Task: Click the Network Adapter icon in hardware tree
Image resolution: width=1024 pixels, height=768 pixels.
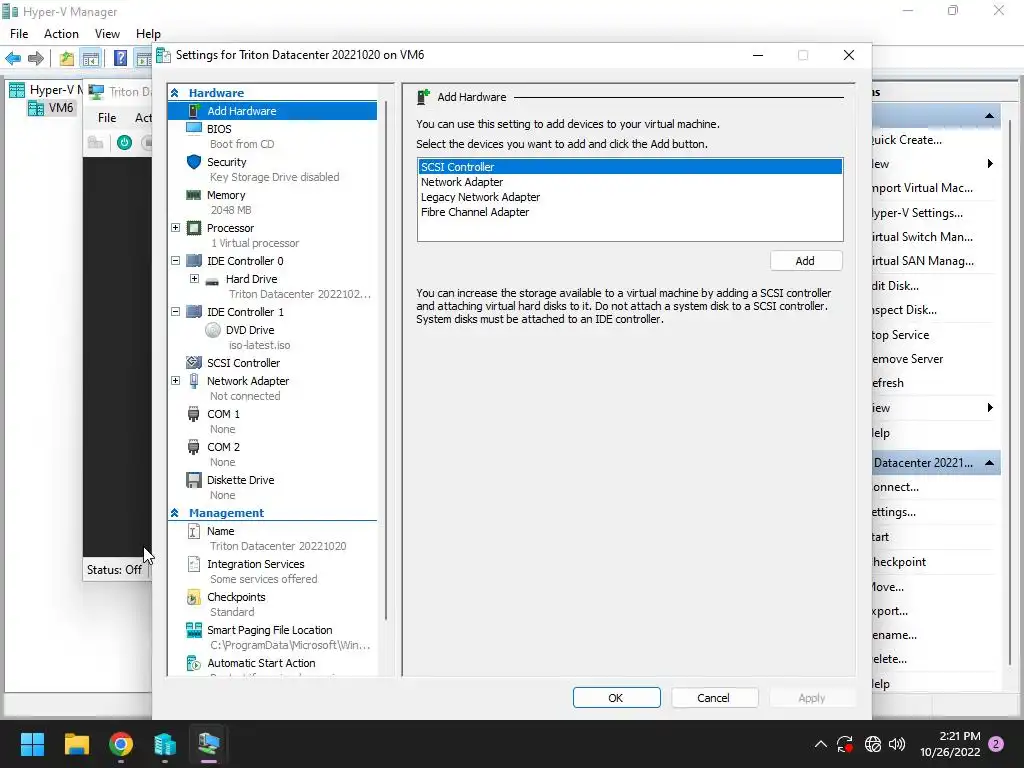Action: tap(194, 381)
